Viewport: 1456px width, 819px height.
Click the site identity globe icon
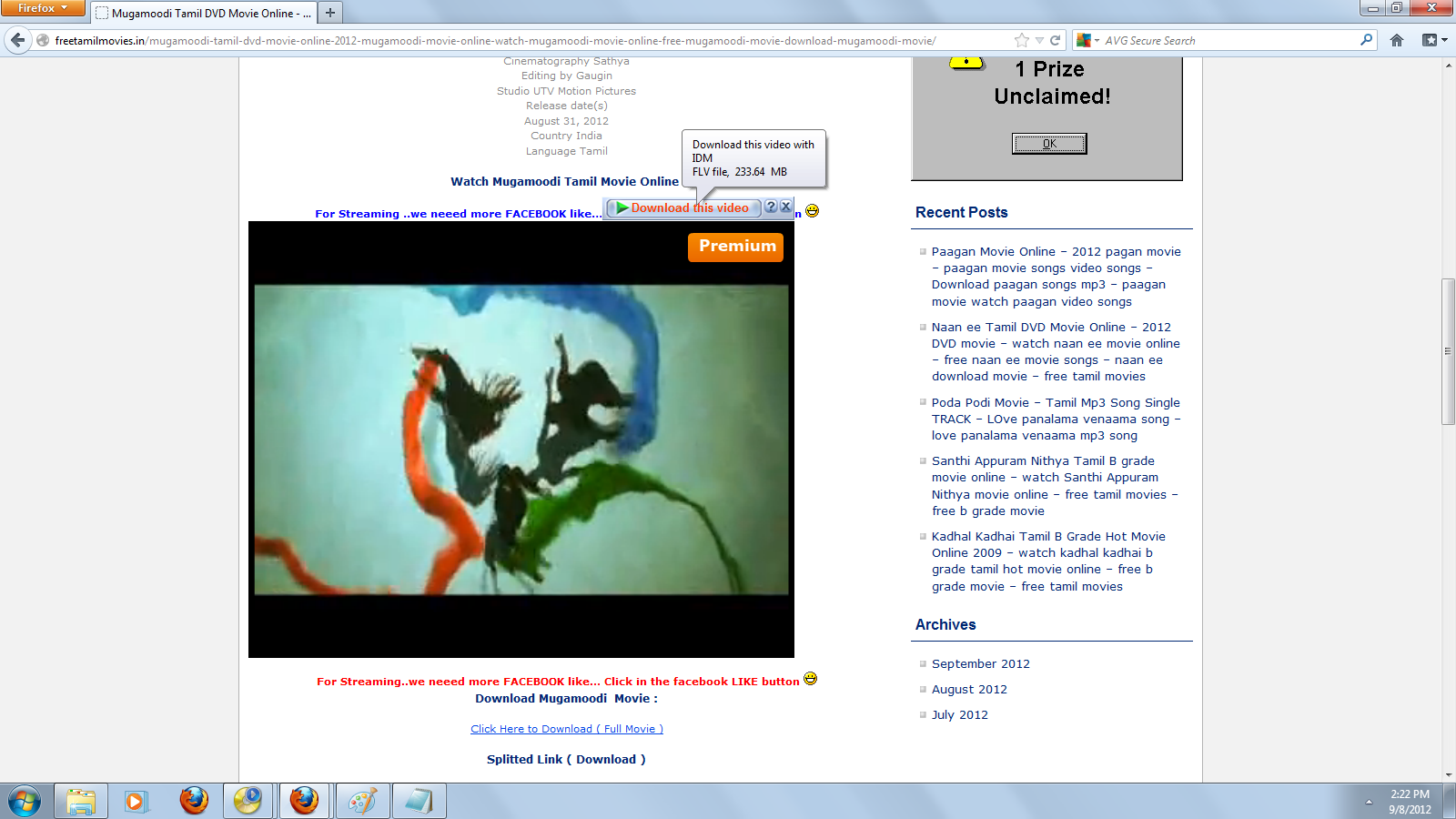click(x=43, y=40)
